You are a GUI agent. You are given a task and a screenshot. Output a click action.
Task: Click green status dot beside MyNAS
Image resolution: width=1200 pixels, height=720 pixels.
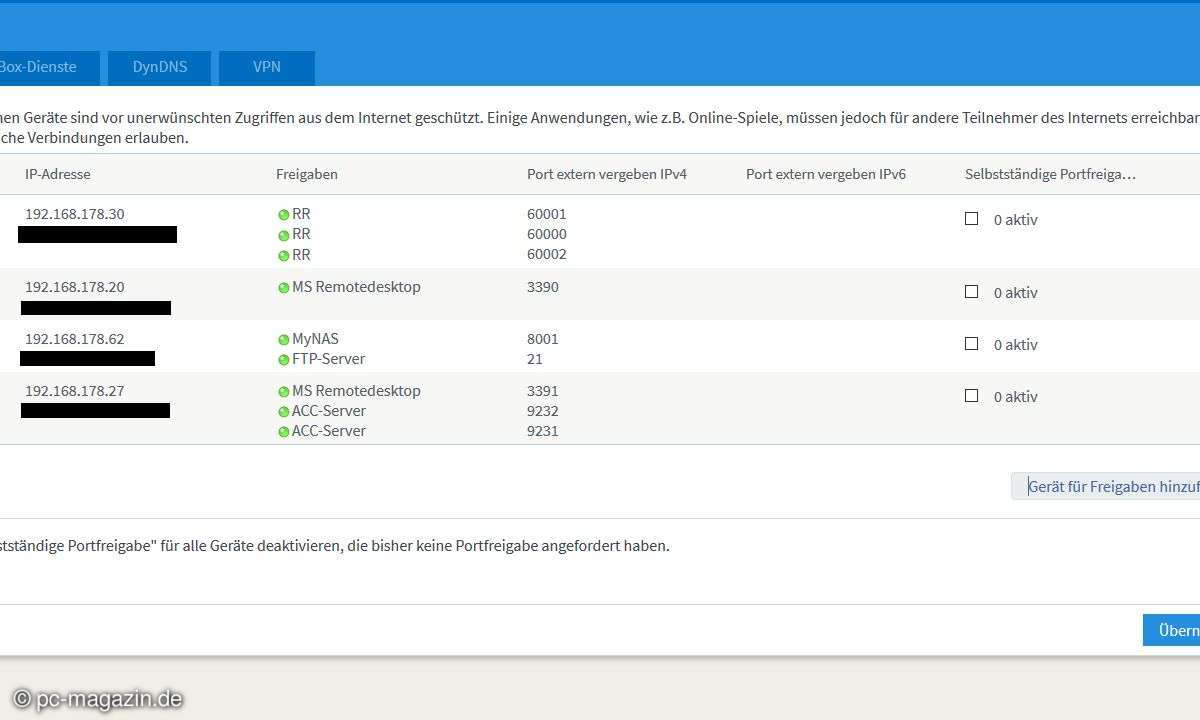[283, 340]
